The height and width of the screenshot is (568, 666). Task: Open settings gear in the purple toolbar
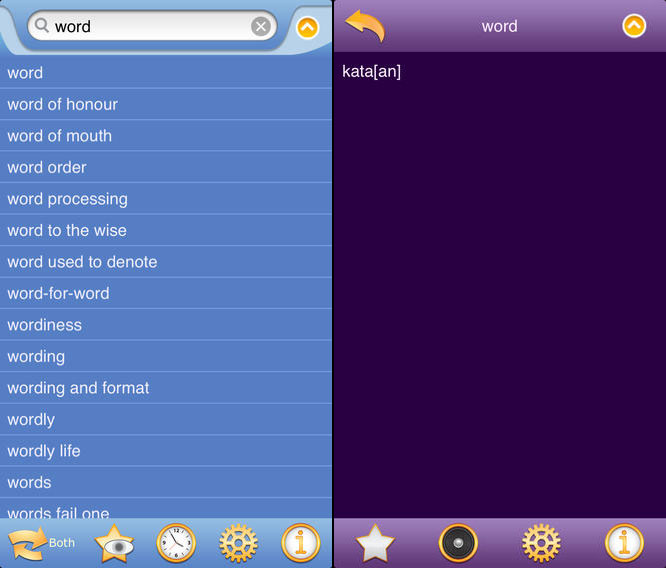(541, 543)
